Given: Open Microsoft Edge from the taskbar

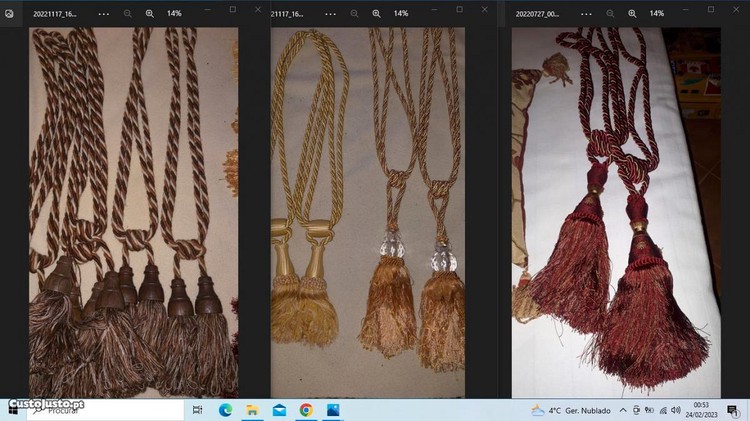Looking at the screenshot, I should [x=225, y=410].
